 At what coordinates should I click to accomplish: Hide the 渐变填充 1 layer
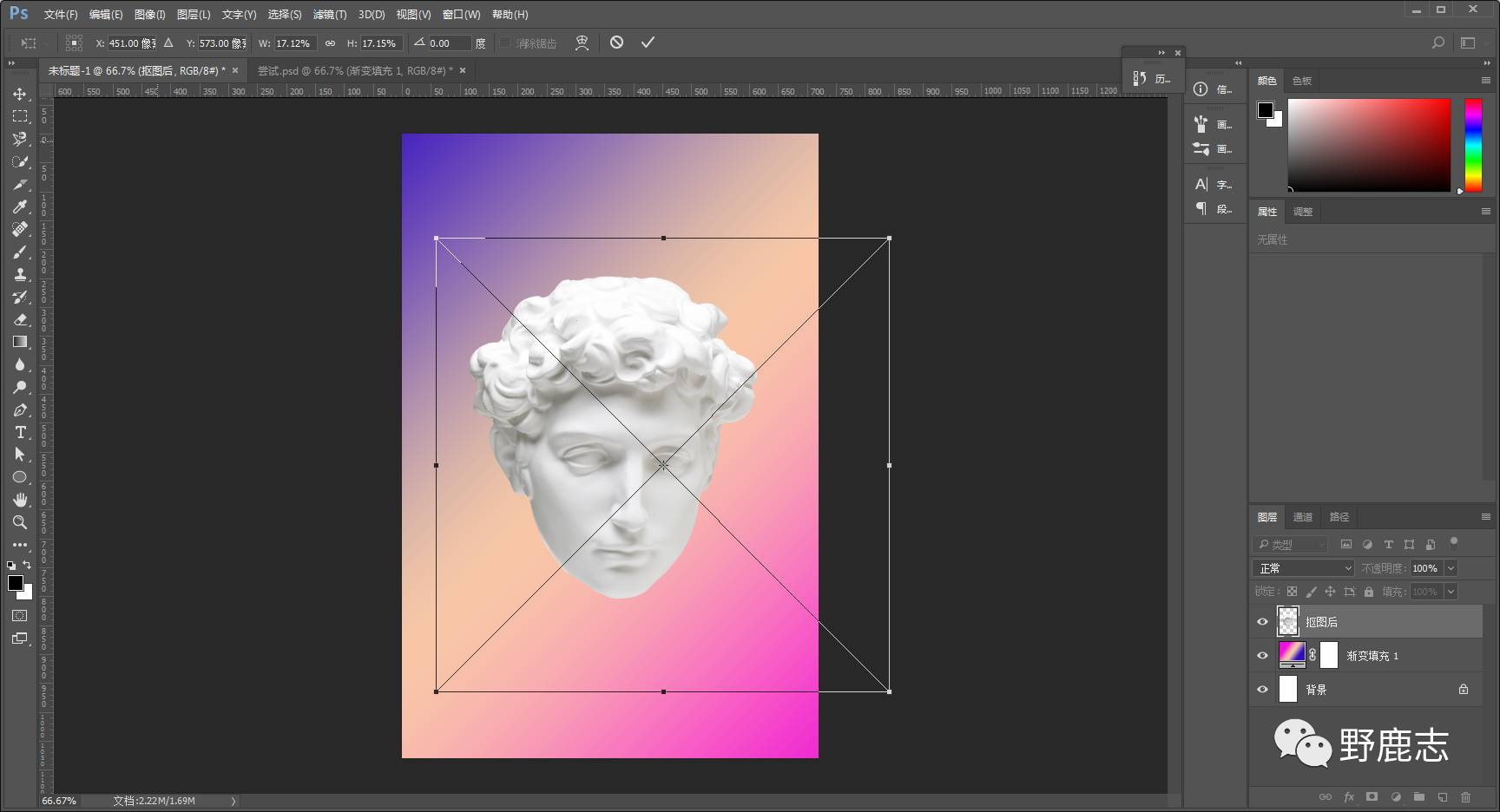(x=1262, y=656)
